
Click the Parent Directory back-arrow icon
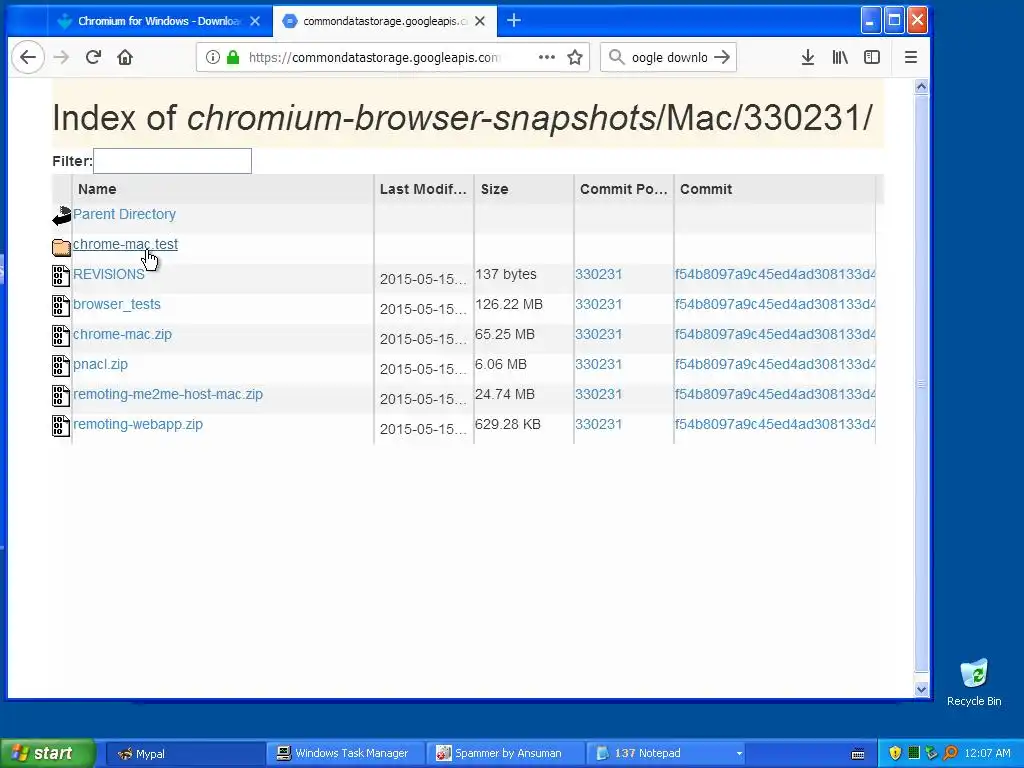(x=61, y=216)
